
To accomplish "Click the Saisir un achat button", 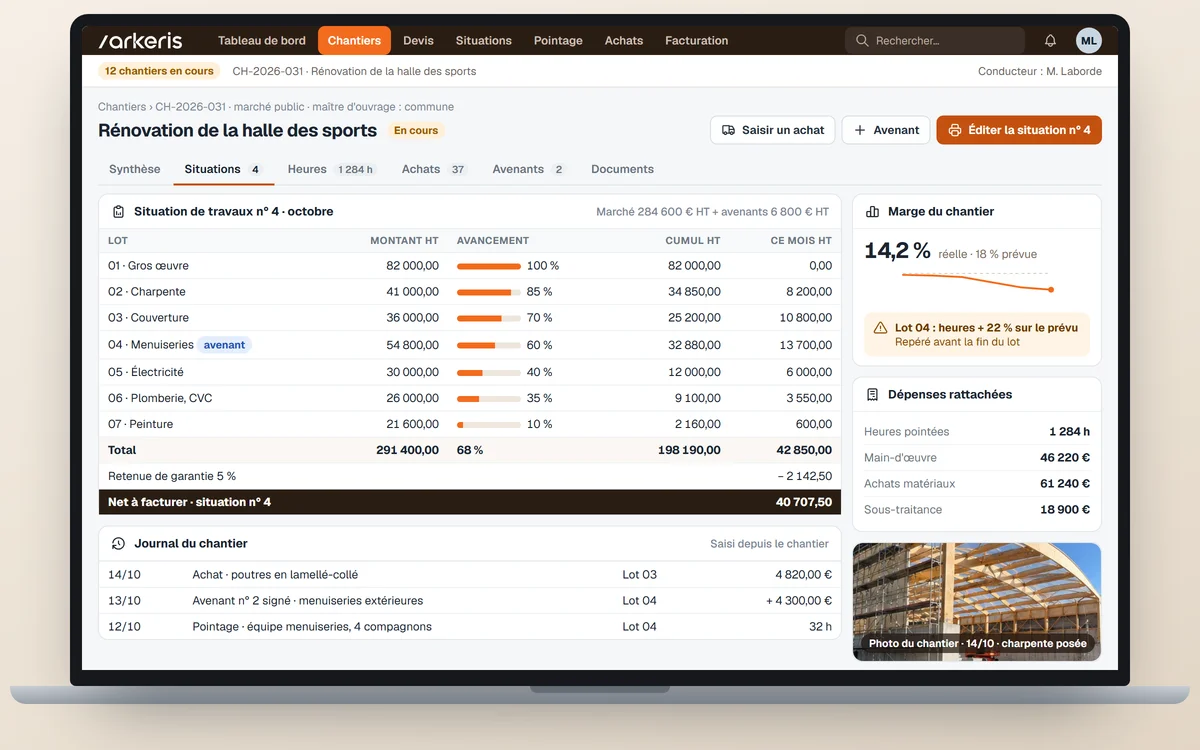I will coord(773,130).
